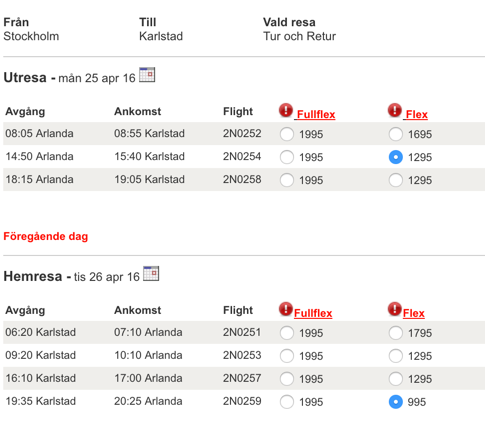Open the Hemresa date calendar icon

(x=151, y=273)
